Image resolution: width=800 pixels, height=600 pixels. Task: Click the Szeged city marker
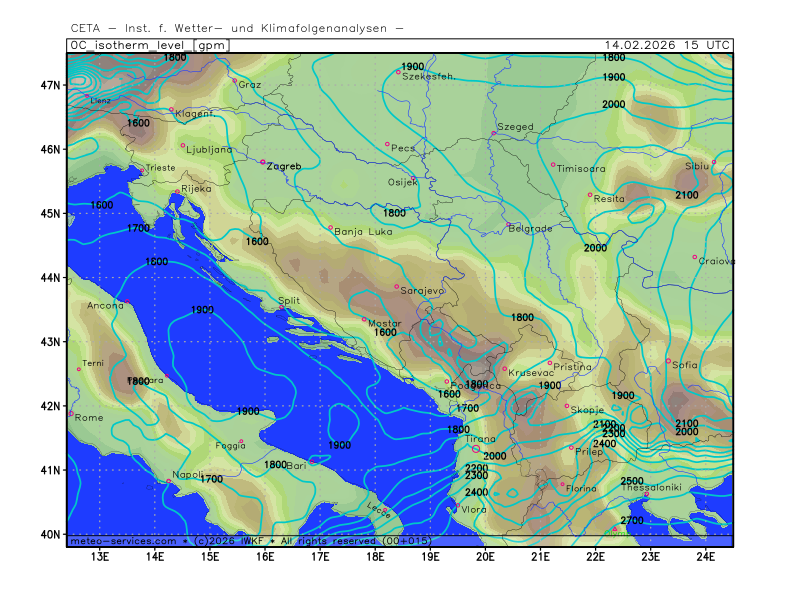(494, 133)
